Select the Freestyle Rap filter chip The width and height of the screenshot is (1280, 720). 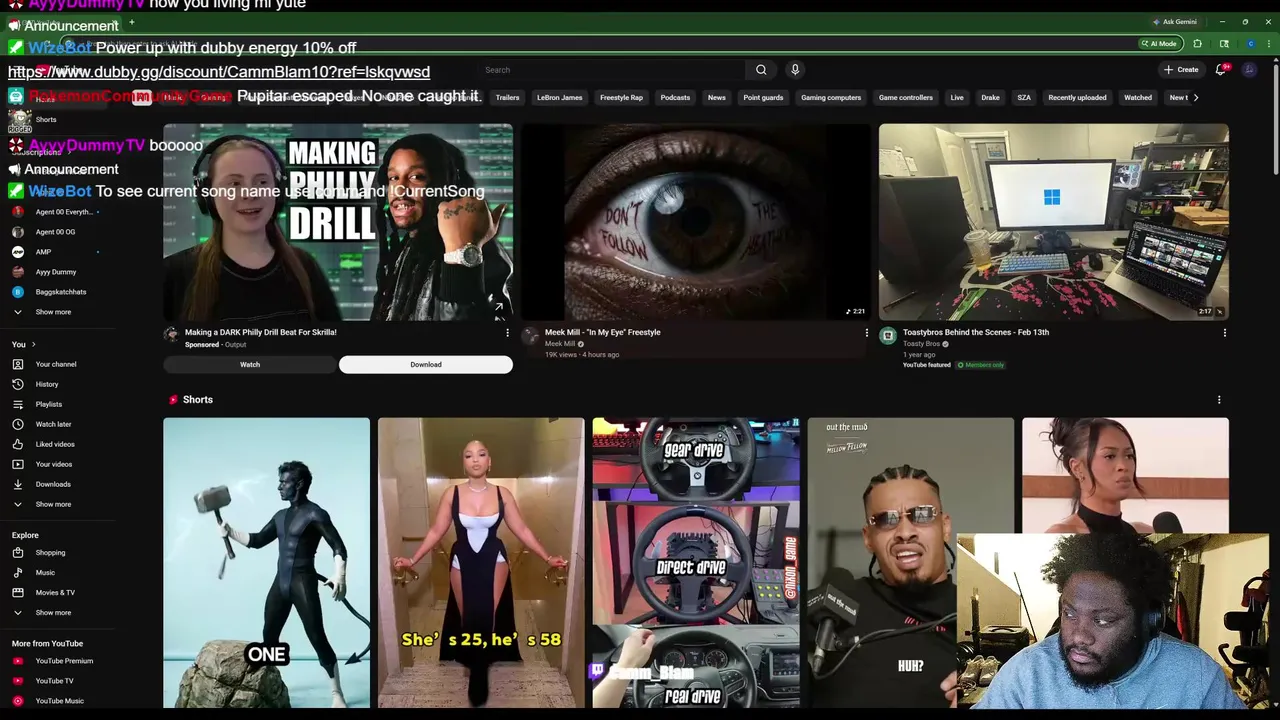click(x=622, y=98)
